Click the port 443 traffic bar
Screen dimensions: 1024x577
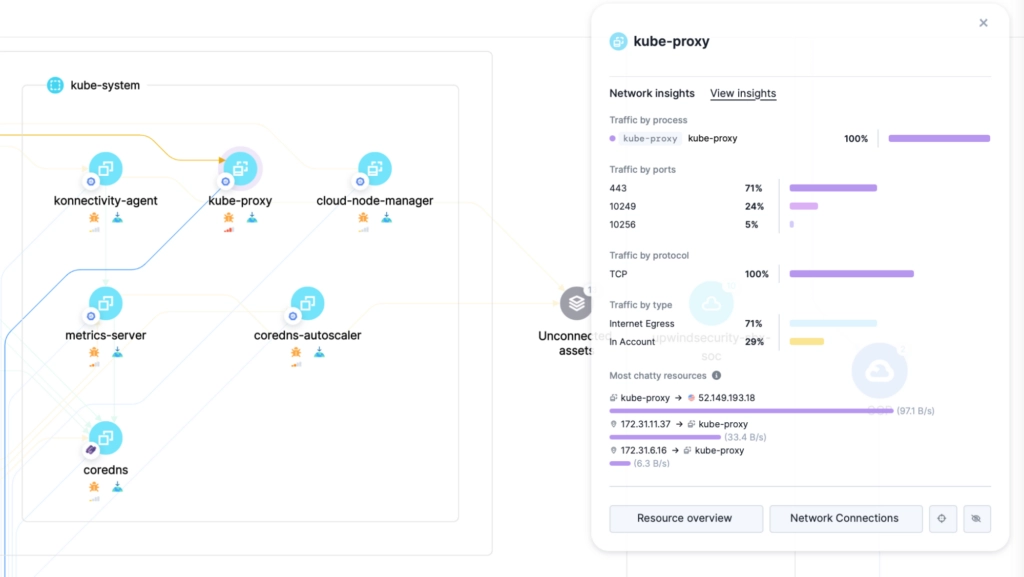tap(833, 188)
